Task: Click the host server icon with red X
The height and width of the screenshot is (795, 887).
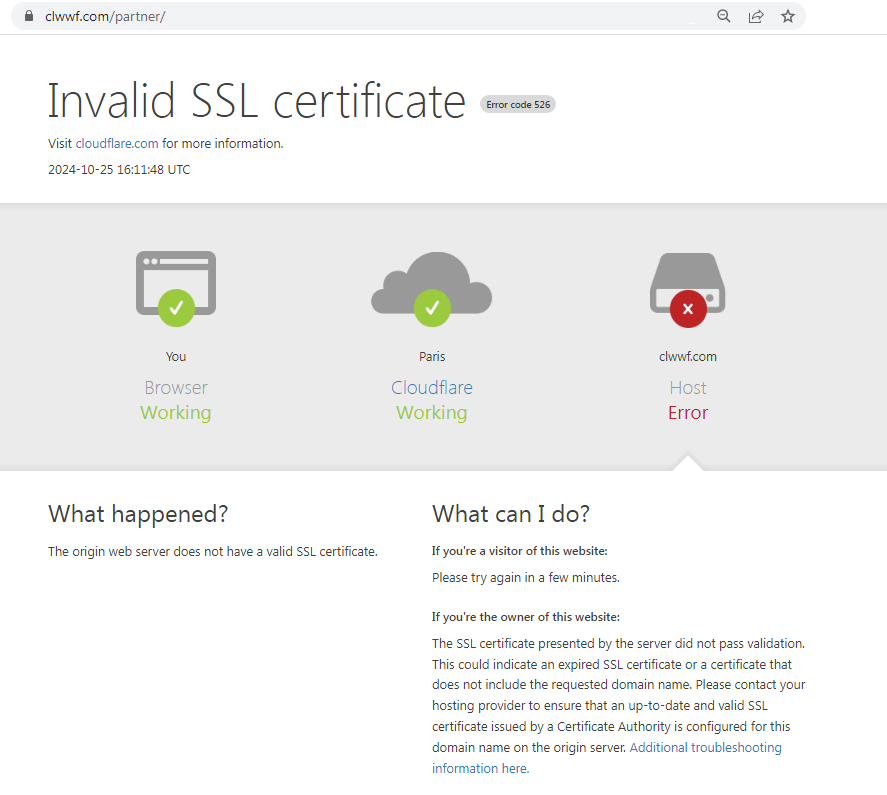Action: 687,290
